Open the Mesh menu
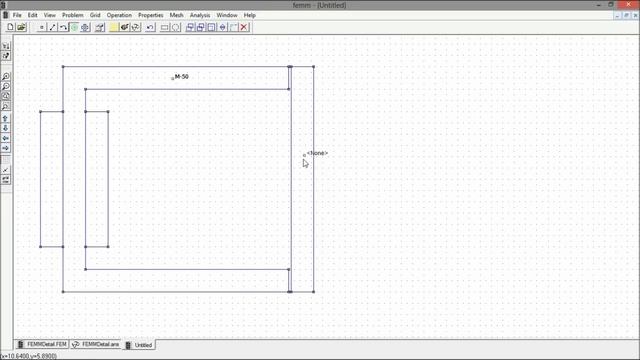 [176, 15]
